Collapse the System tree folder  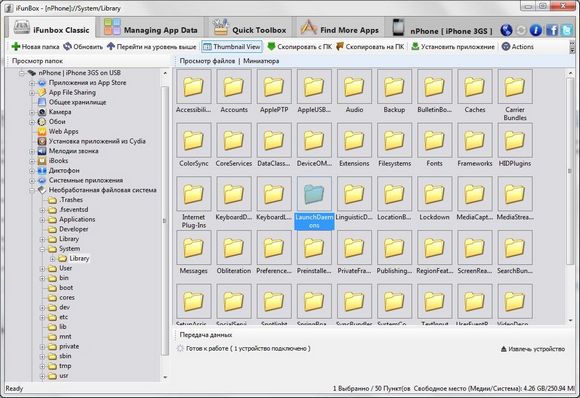coord(42,249)
